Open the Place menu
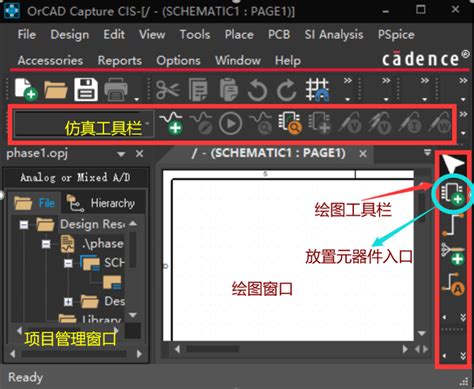The image size is (474, 389). [x=239, y=34]
